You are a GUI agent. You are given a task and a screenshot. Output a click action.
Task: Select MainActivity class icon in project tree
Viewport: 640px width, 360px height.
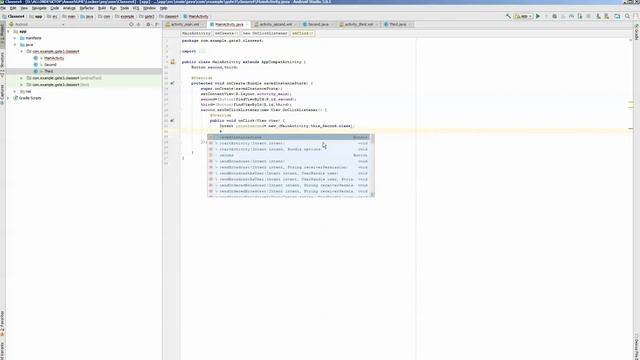tap(36, 58)
